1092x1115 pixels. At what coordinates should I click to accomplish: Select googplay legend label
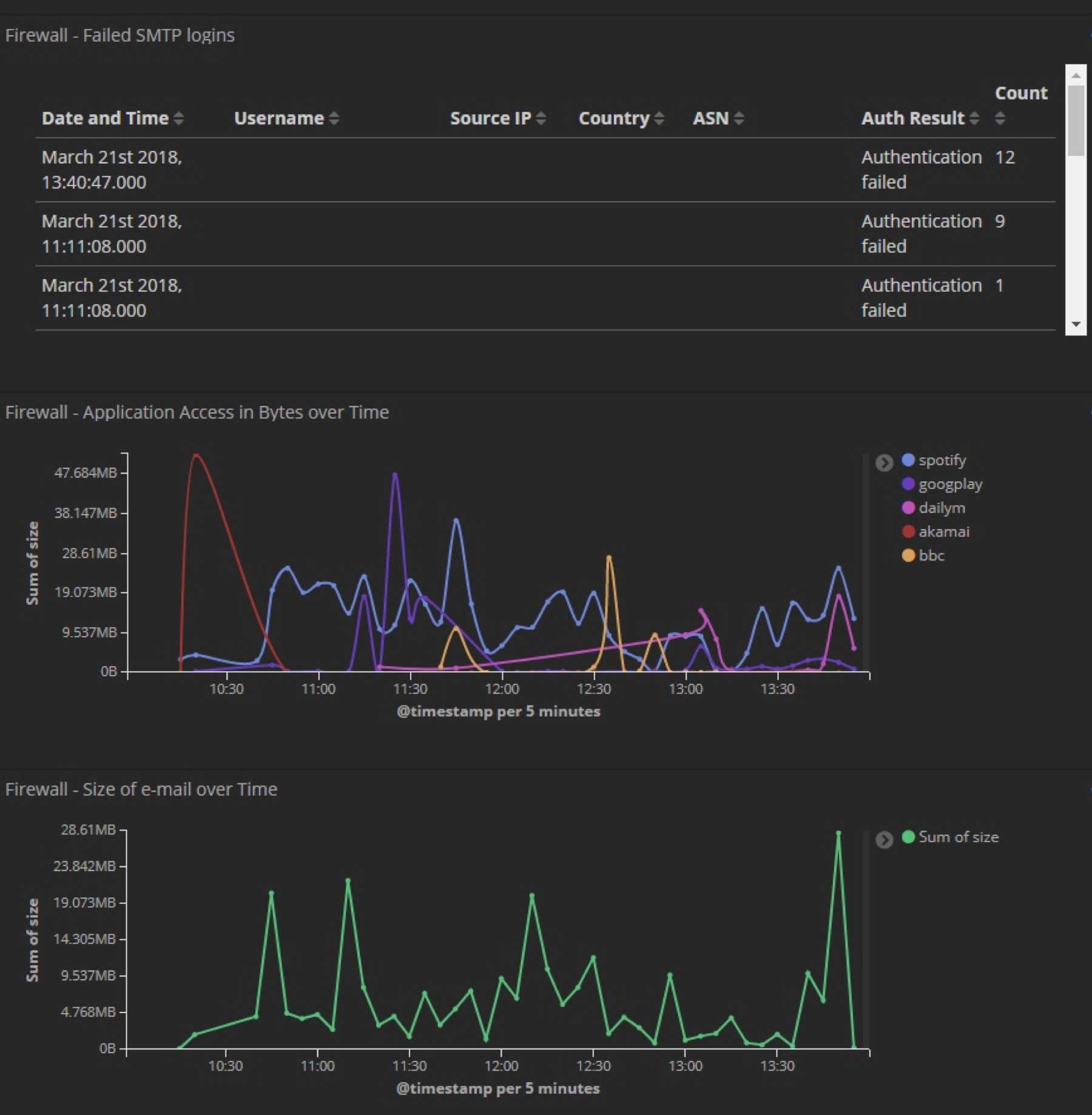(951, 484)
